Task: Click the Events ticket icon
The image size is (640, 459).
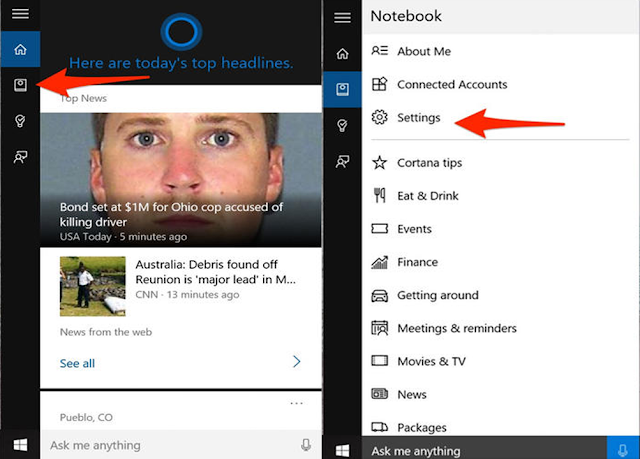Action: pos(379,228)
